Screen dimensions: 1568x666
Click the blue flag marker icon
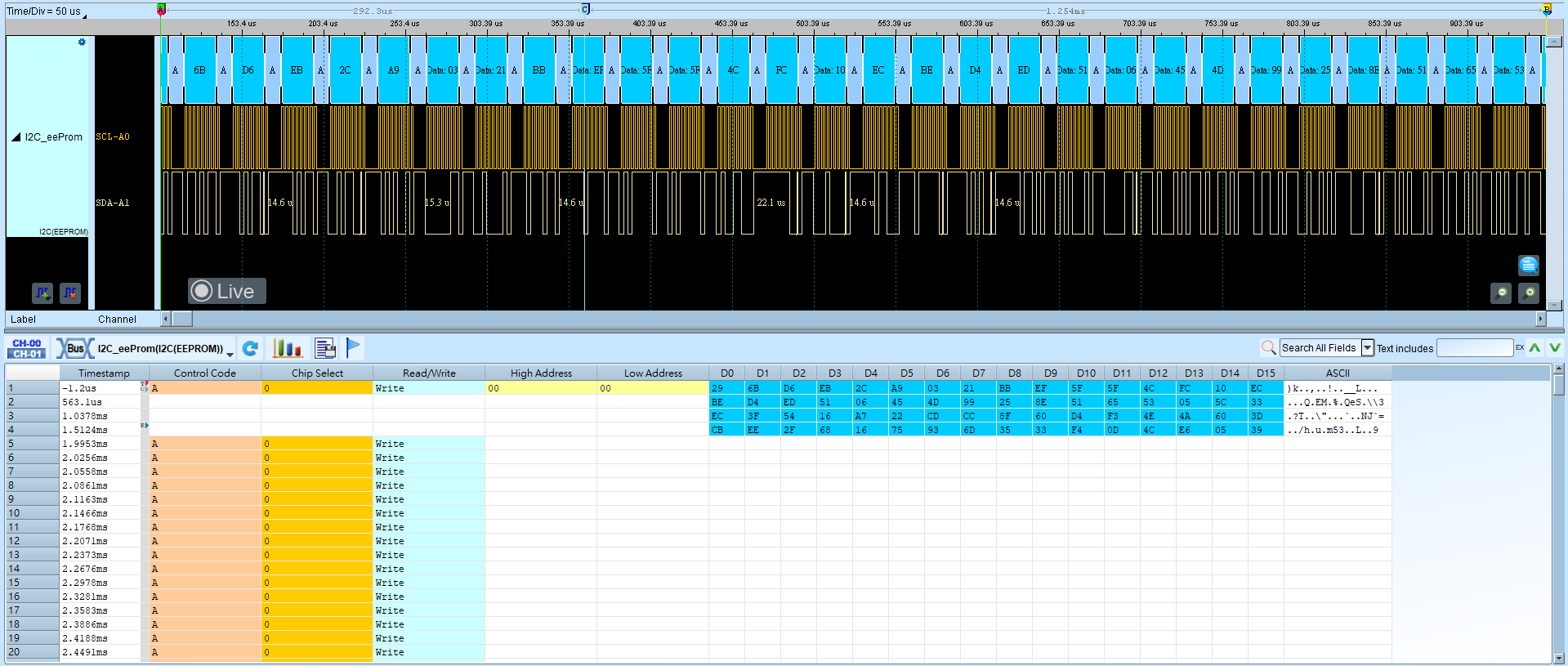(353, 348)
